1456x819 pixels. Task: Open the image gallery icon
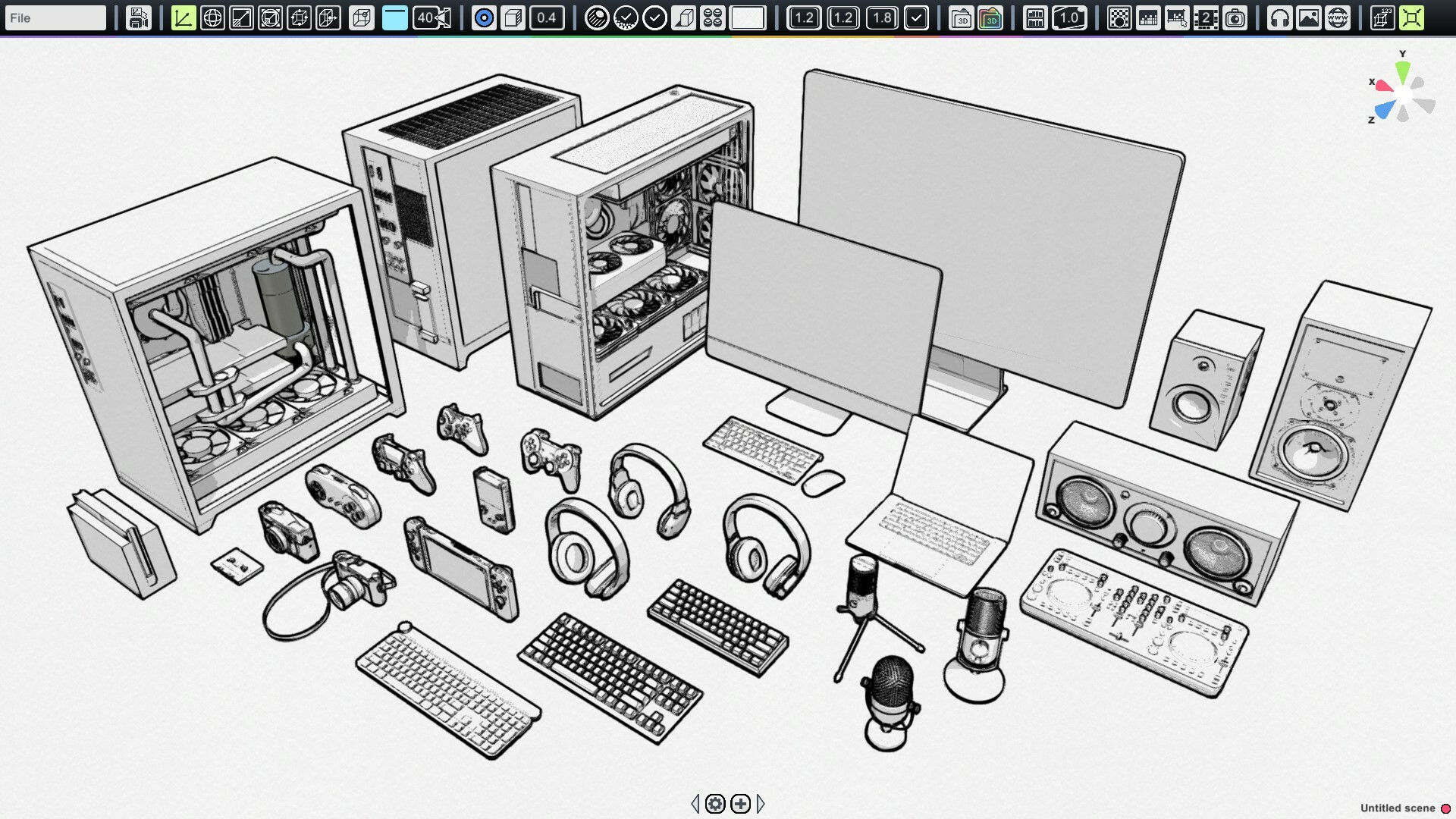[1309, 17]
